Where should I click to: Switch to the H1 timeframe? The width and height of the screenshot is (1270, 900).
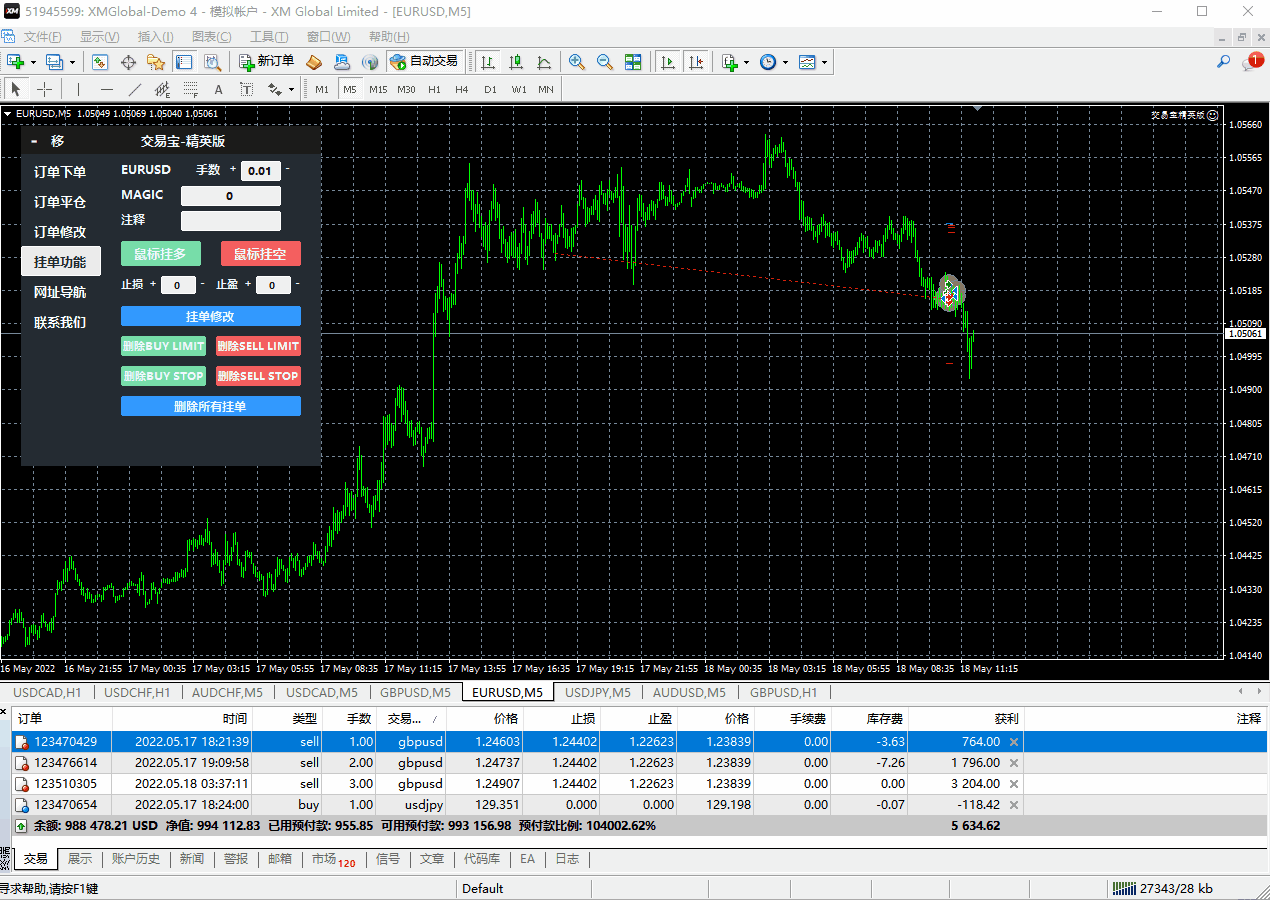pos(434,89)
